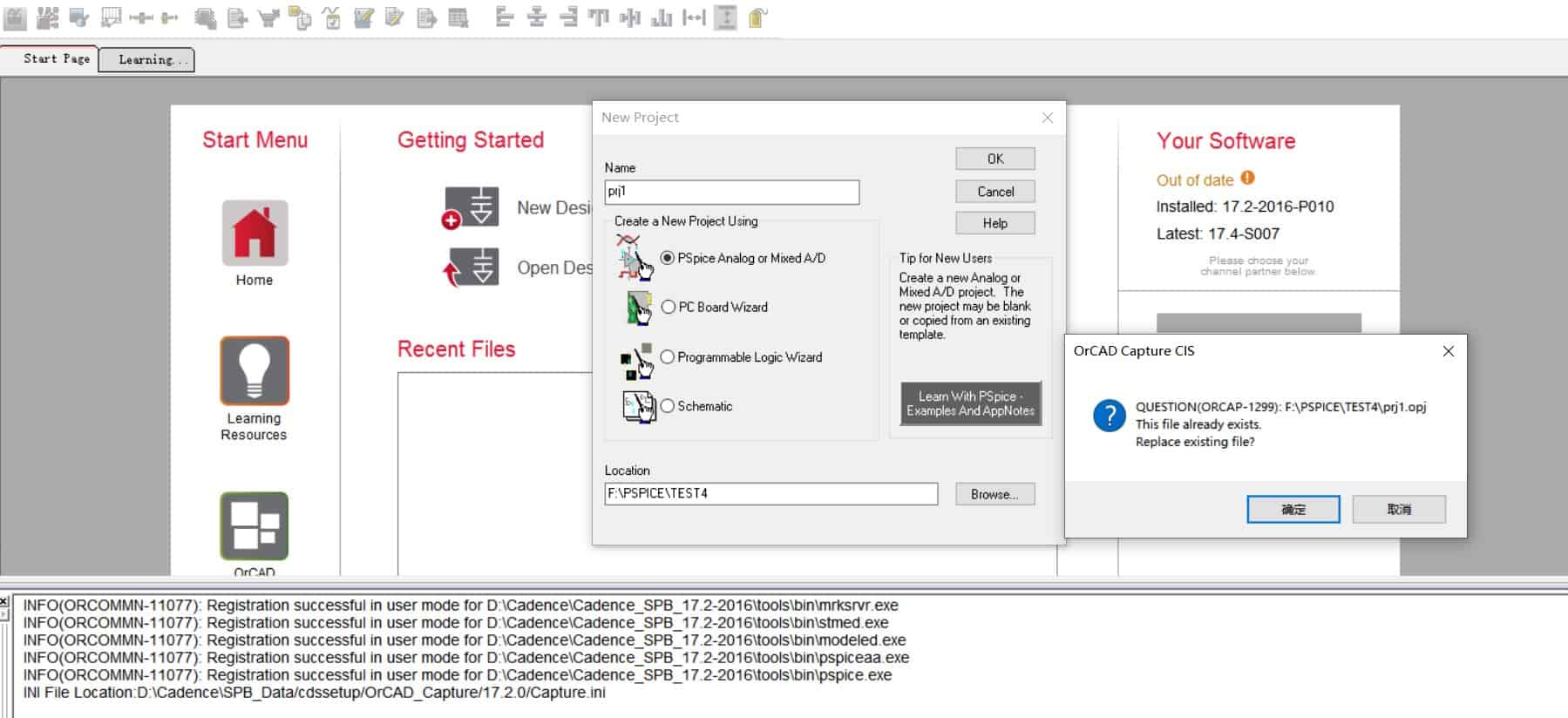Close the session log panel
Image resolution: width=1568 pixels, height=718 pixels.
(x=4, y=601)
